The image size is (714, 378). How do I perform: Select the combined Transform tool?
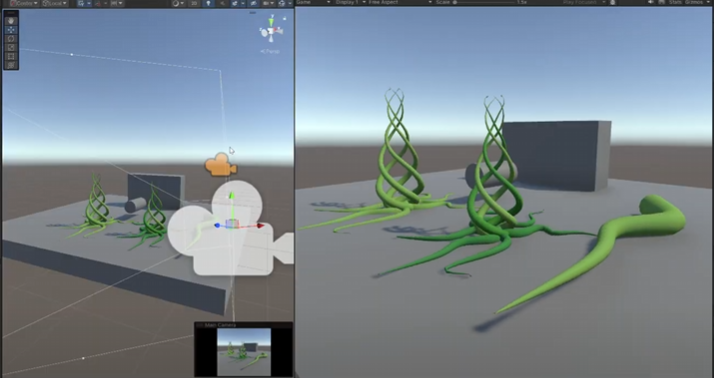(x=11, y=65)
